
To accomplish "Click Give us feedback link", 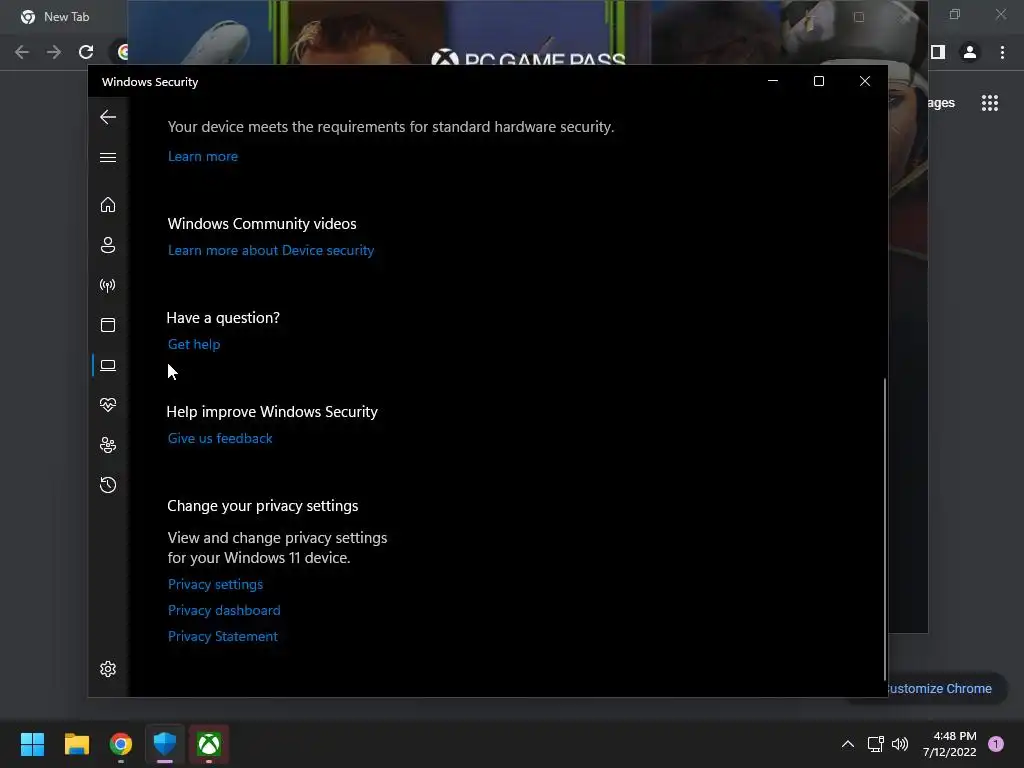I will pyautogui.click(x=220, y=439).
